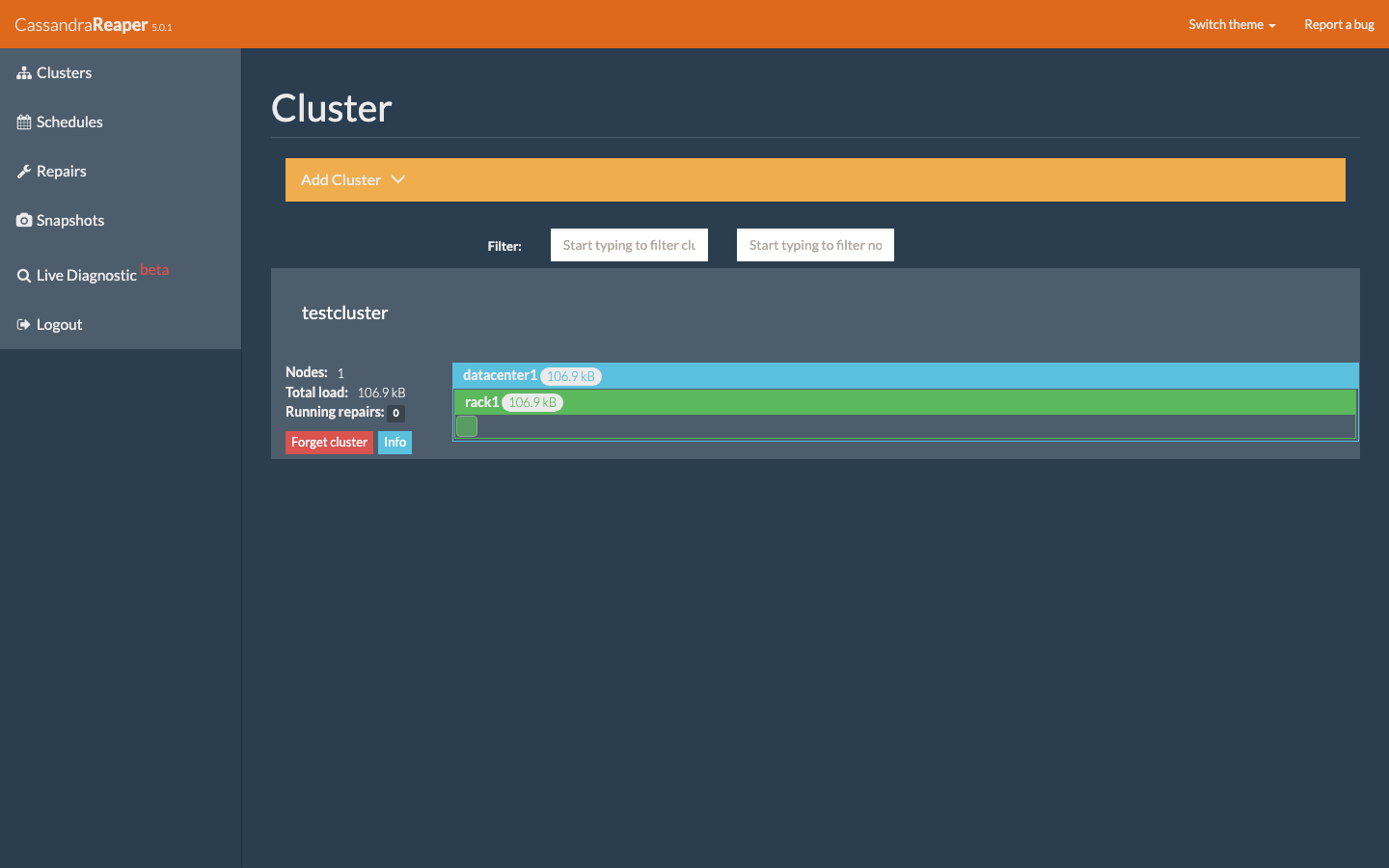The image size is (1389, 868).
Task: Click the datacenter1 106.9 kB load badge
Action: coord(571,376)
